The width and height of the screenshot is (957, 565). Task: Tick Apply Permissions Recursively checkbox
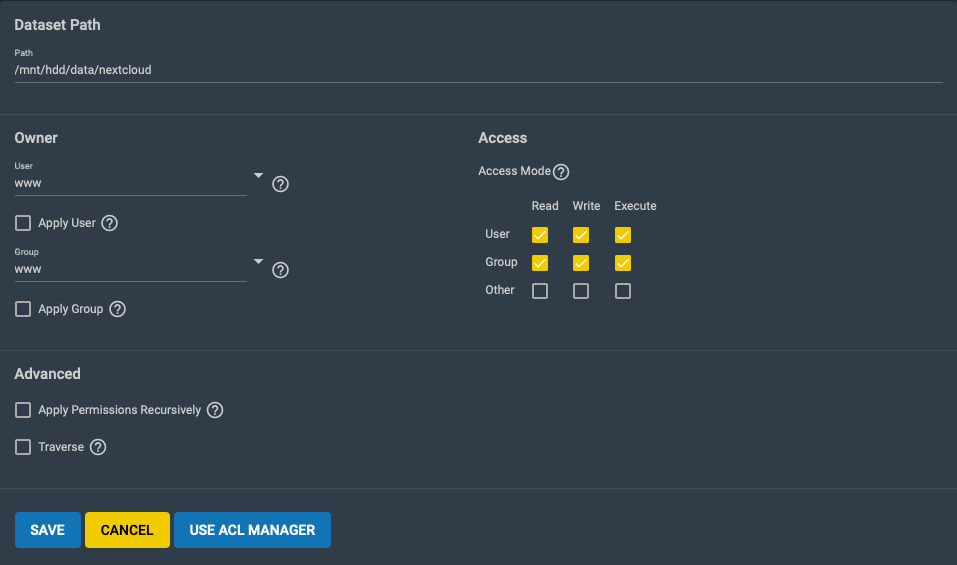23,410
